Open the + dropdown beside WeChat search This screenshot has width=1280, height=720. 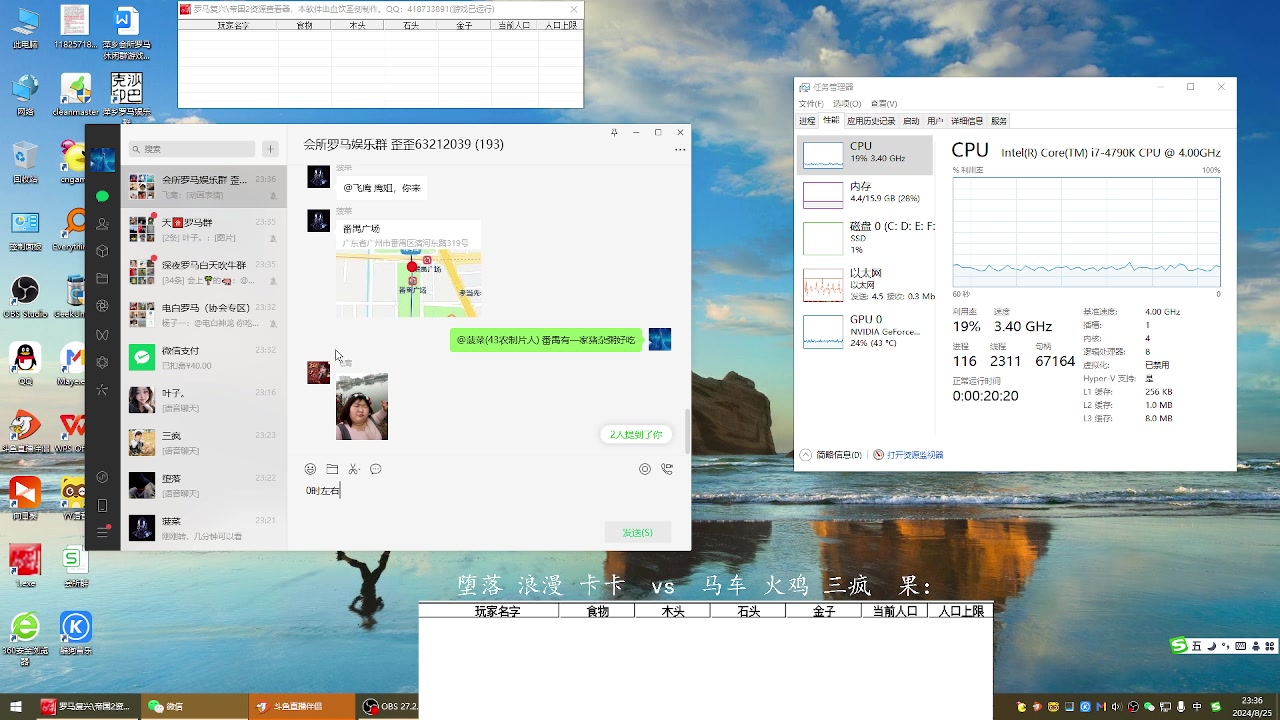point(270,148)
